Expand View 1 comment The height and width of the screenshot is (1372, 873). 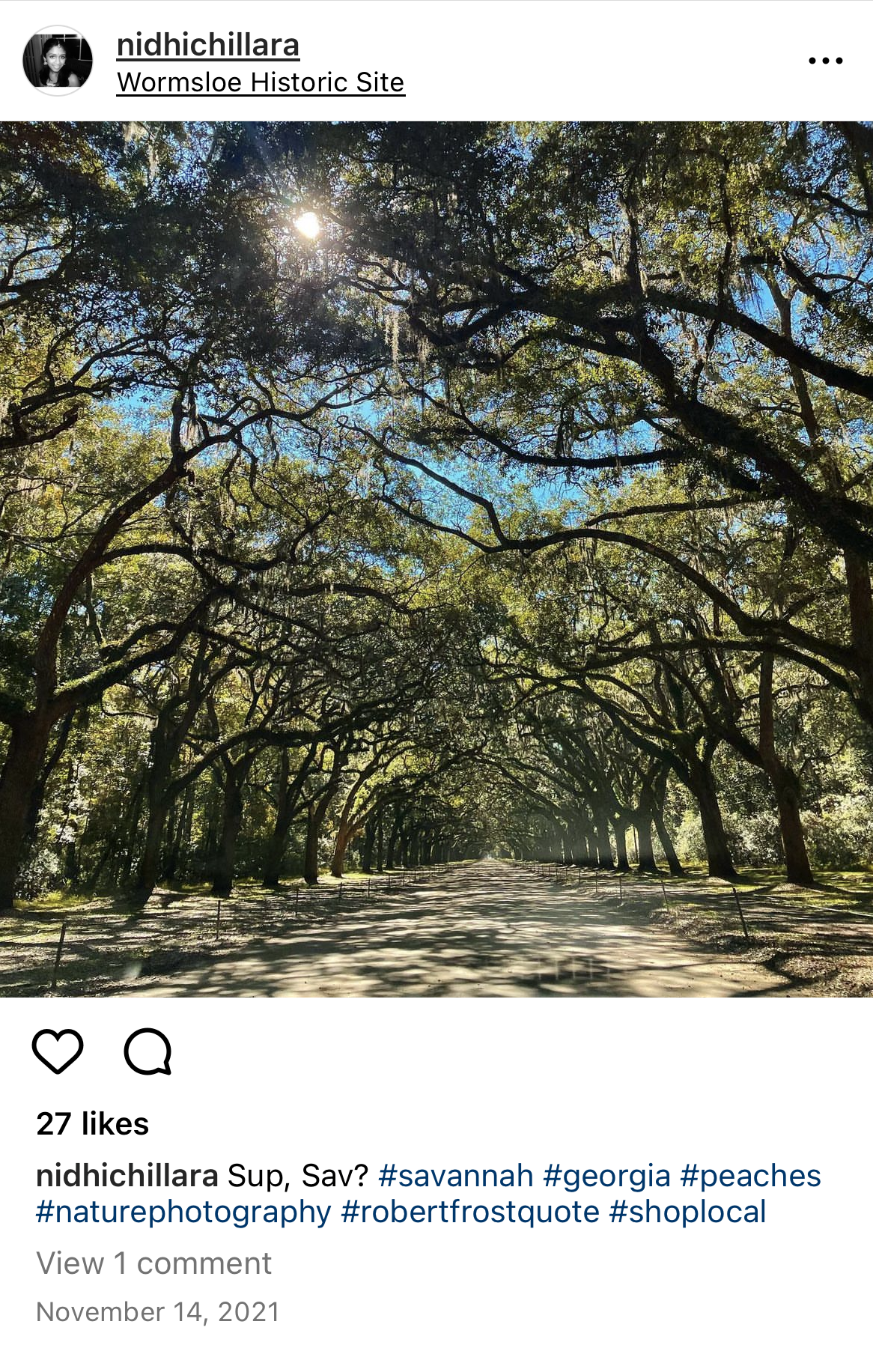(x=153, y=1263)
